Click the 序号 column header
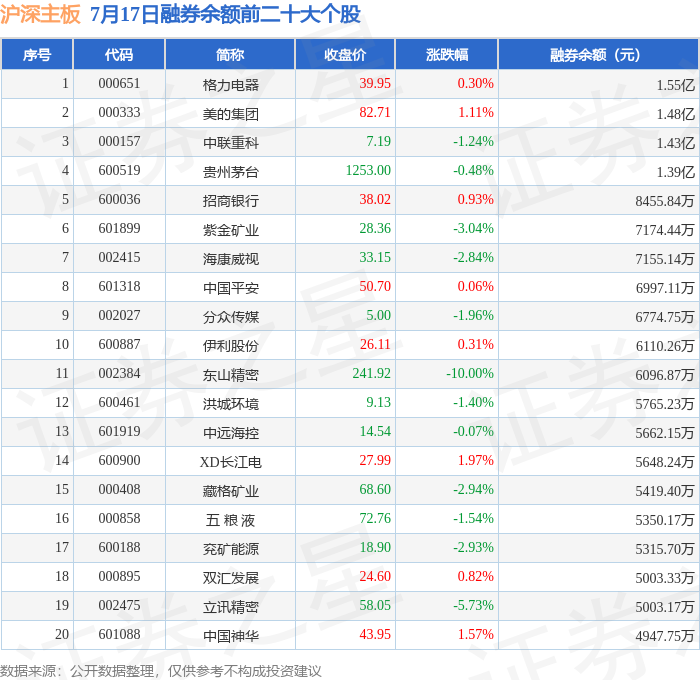Viewport: 700px width, 680px height. pyautogui.click(x=37, y=54)
